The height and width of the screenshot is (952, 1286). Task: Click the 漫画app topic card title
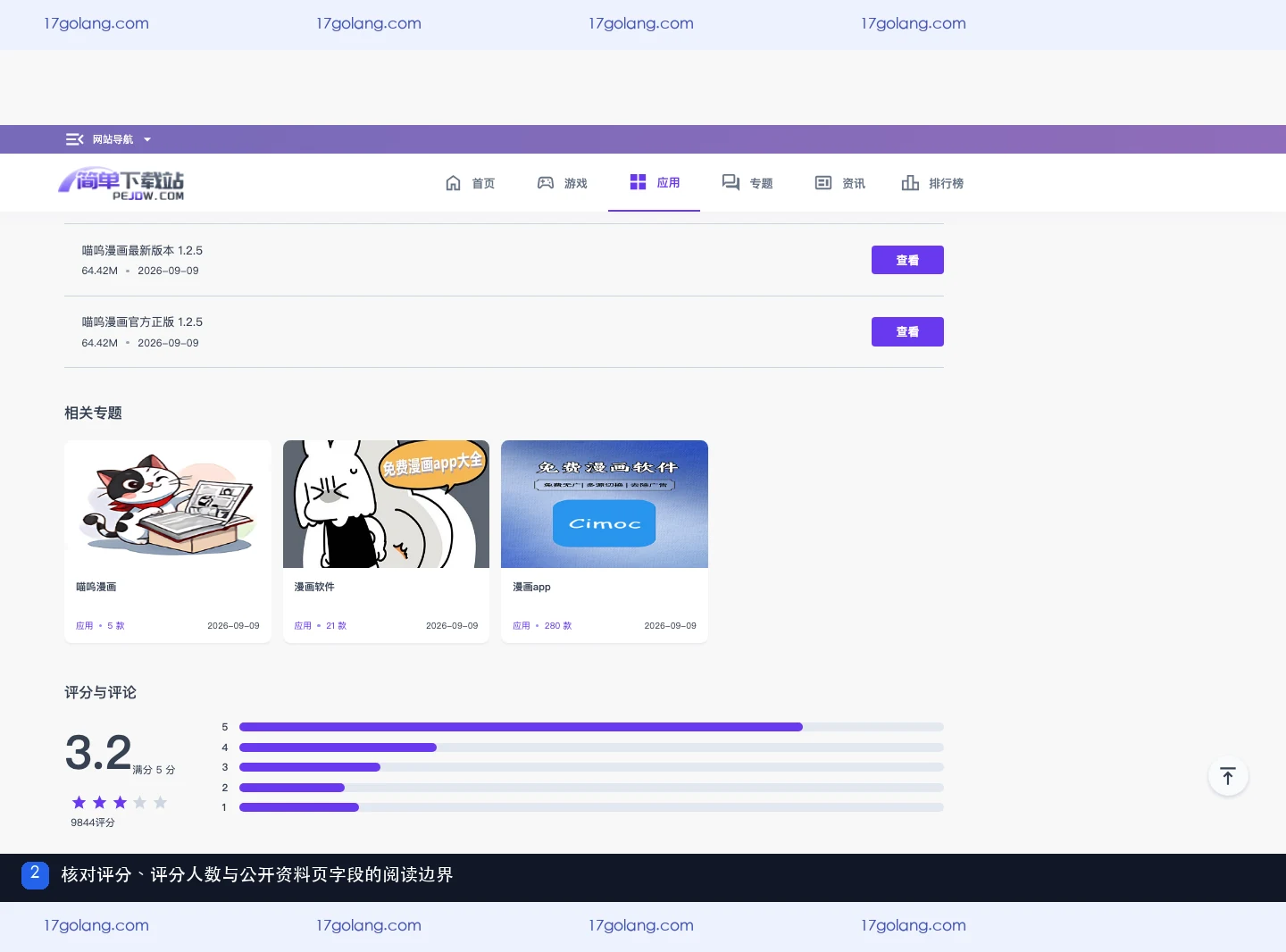click(531, 587)
